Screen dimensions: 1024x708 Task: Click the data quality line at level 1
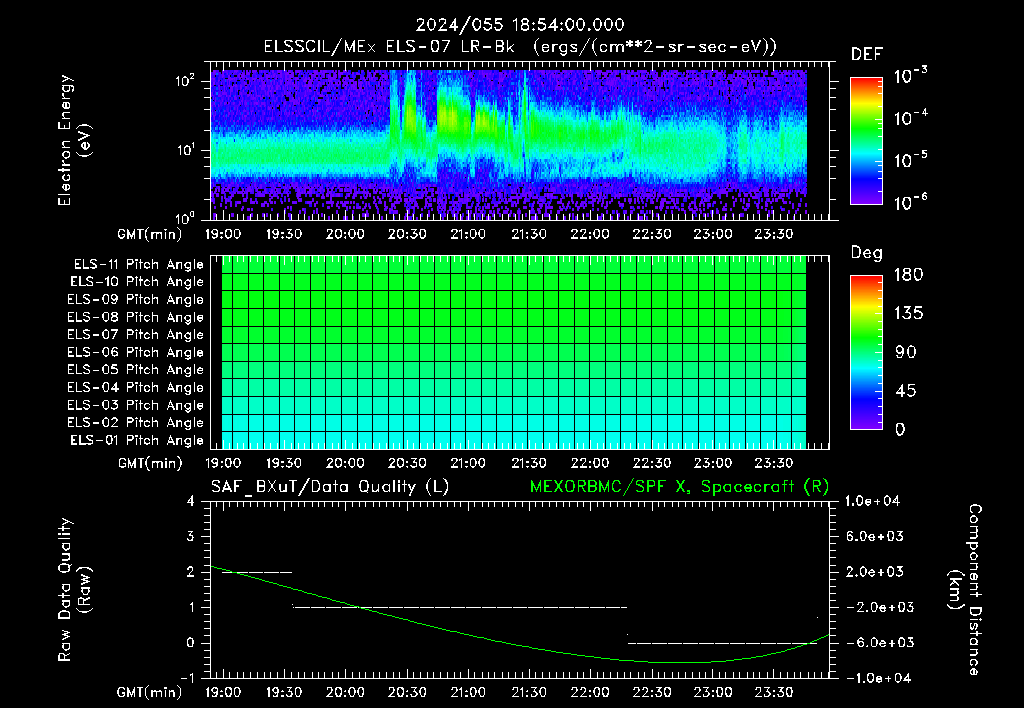(460, 607)
